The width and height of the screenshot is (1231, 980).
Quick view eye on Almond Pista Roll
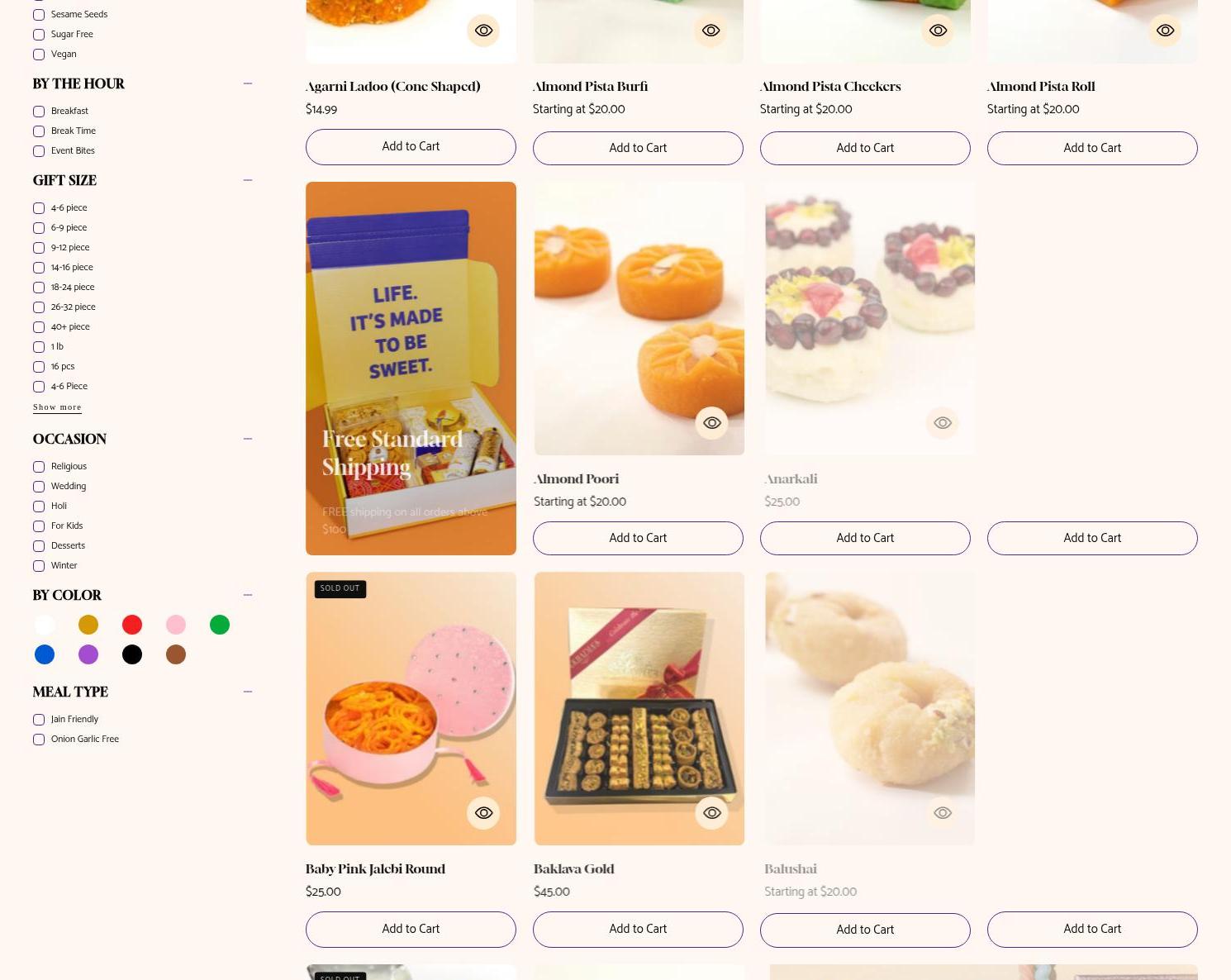[1165, 31]
